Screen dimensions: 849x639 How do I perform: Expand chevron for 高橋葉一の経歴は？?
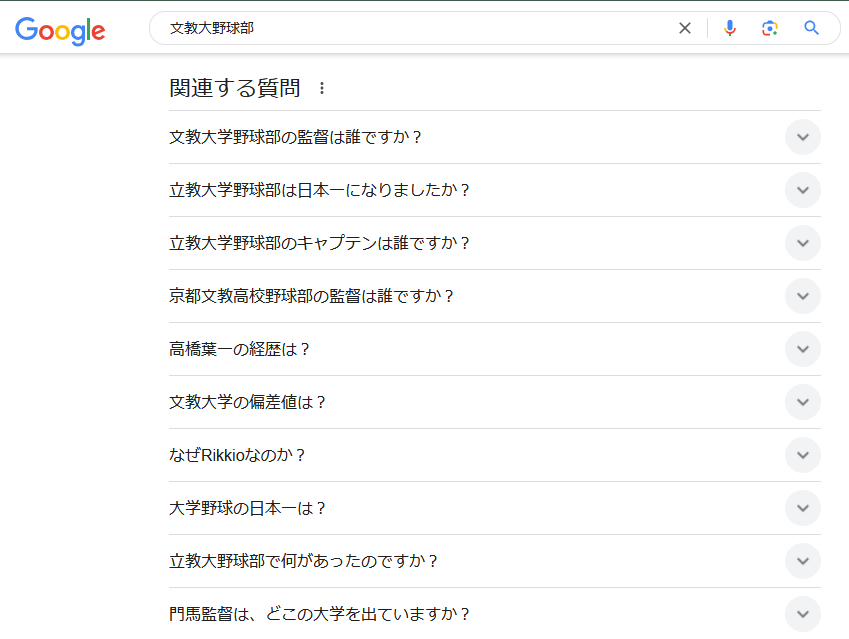803,349
